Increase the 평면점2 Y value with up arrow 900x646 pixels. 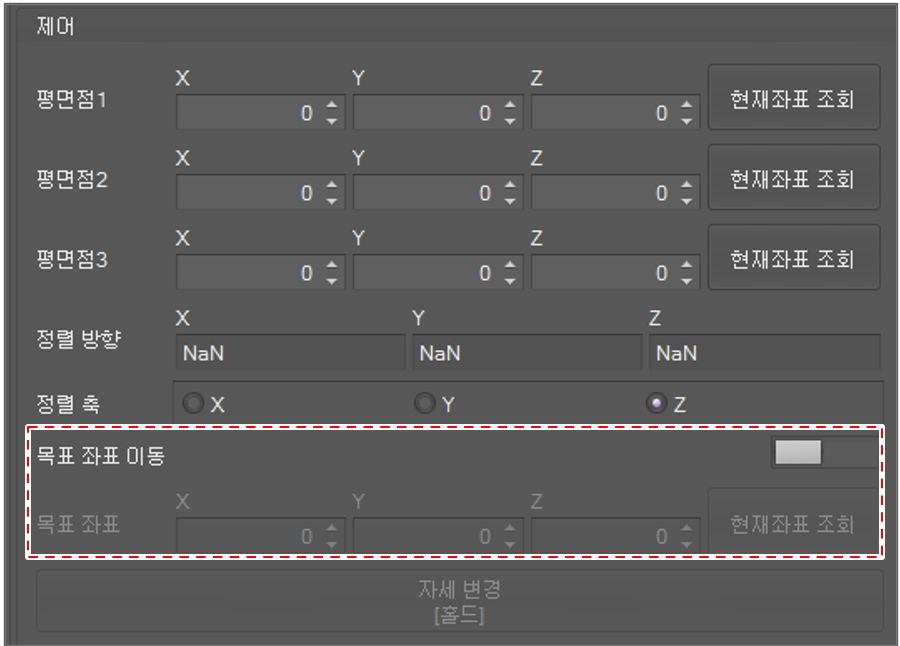coord(510,185)
